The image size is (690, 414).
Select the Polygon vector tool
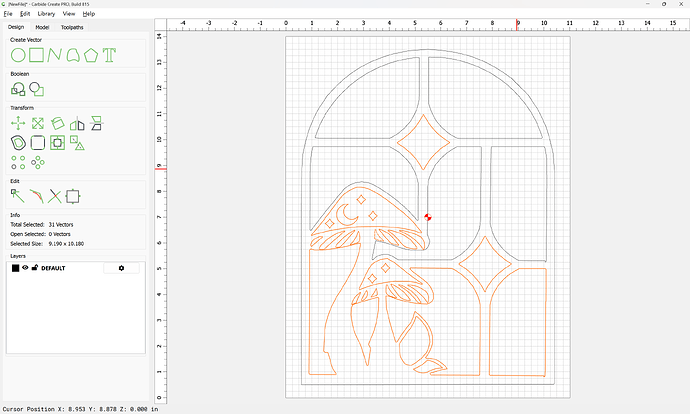click(91, 55)
